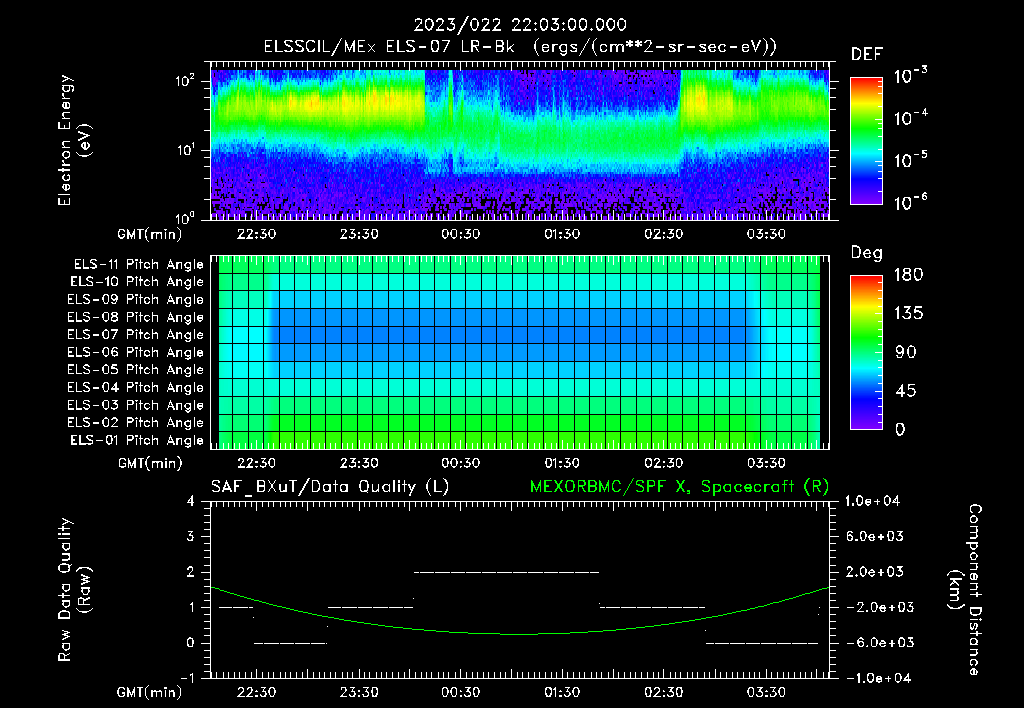The image size is (1024, 708).
Task: Click the ELS-04 Pitch Angle row label
Action: click(135, 388)
